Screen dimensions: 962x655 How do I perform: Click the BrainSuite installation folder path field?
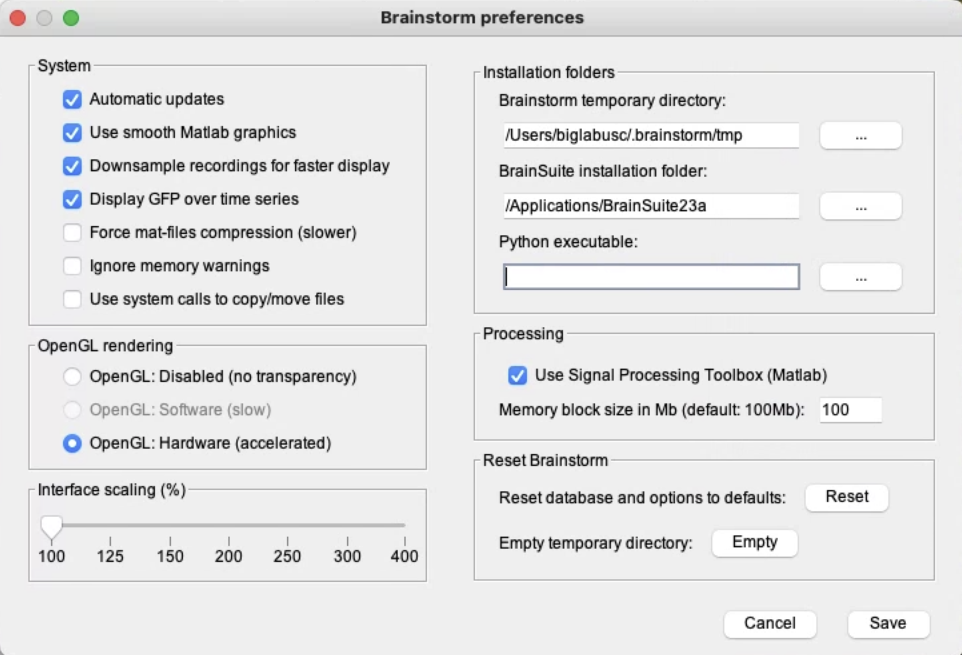651,206
